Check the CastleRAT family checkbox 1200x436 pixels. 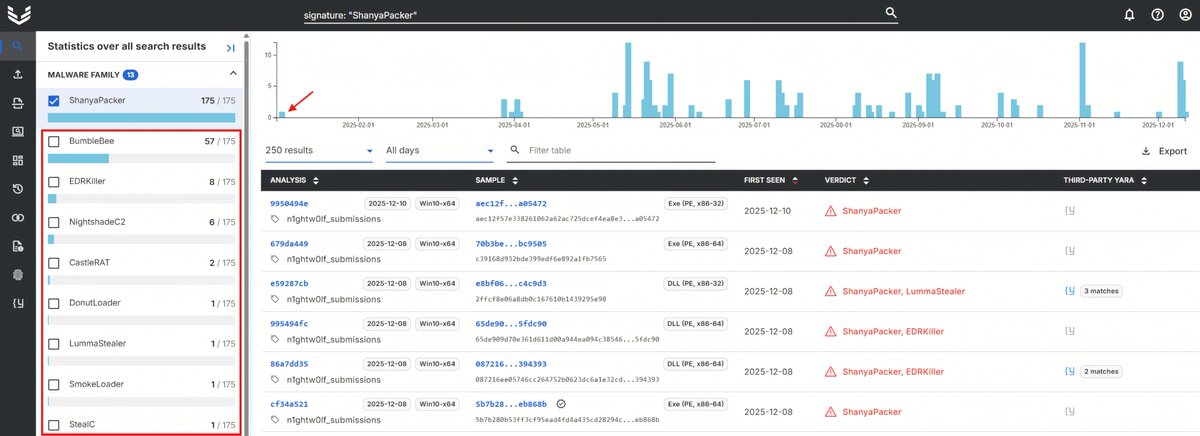(x=54, y=262)
